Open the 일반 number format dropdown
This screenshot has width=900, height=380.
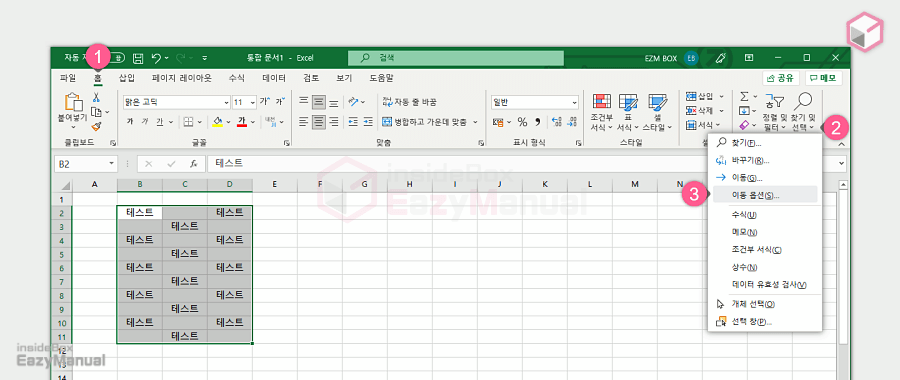point(574,103)
